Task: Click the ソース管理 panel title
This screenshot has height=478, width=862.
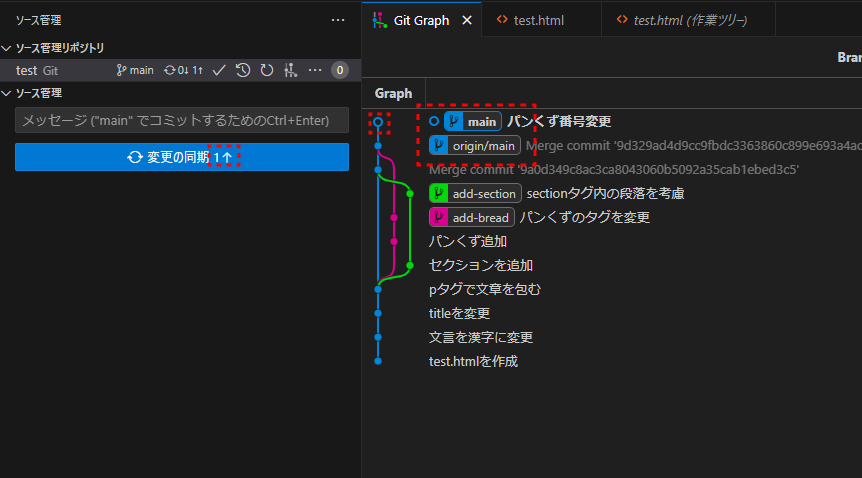Action: tap(38, 20)
